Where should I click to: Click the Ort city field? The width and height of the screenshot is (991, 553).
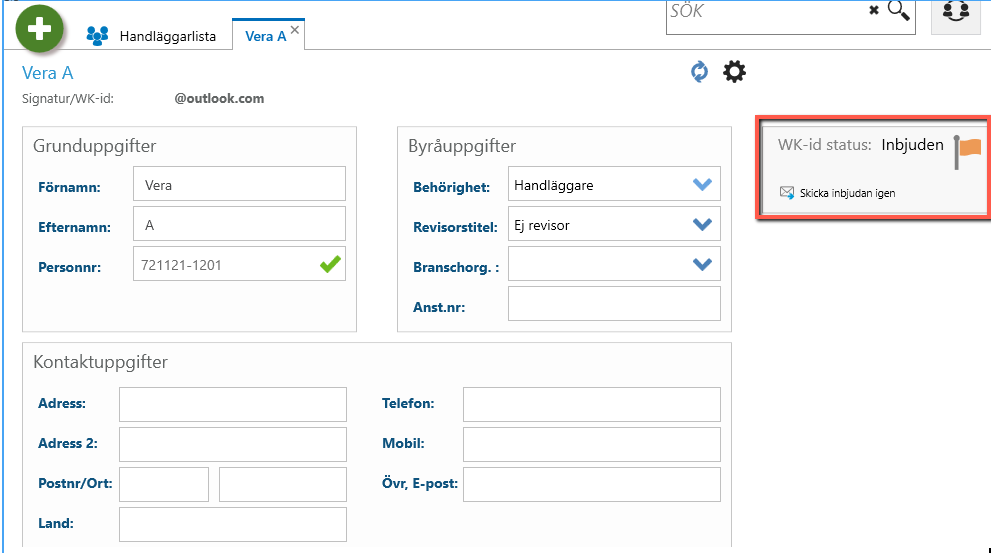[x=283, y=485]
